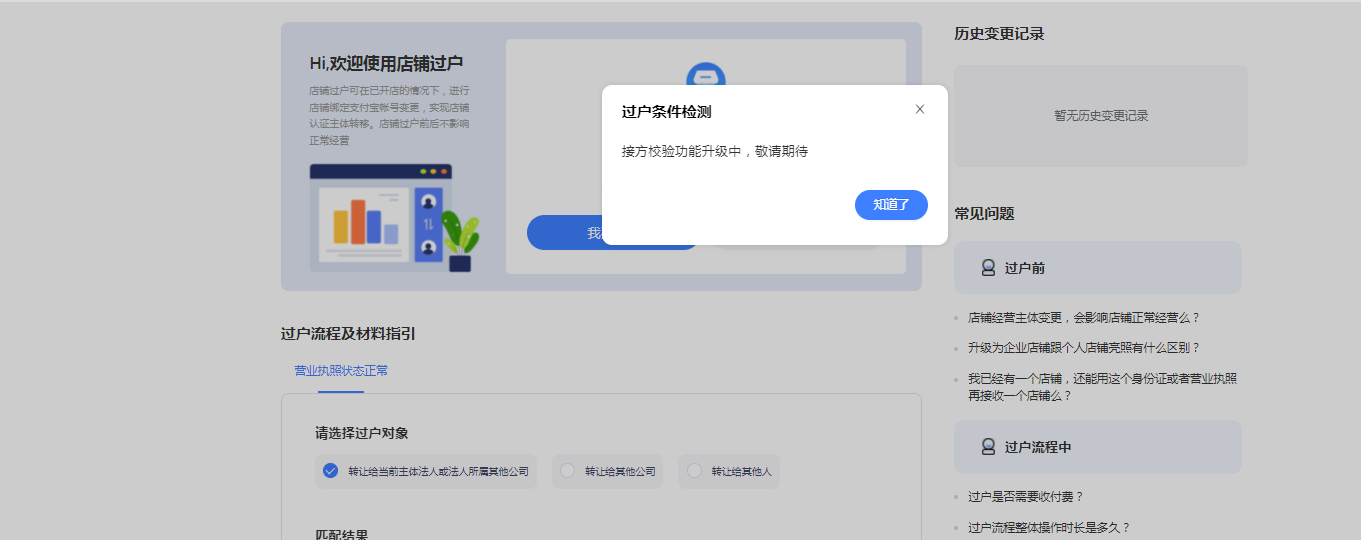The width and height of the screenshot is (1361, 540).
Task: Click the person icon beside 过户流程中
Action: (988, 447)
